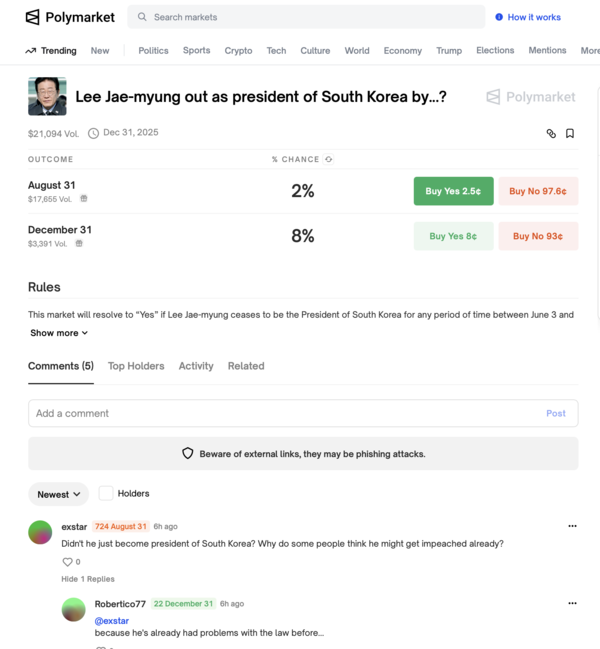Viewport: 600px width, 649px height.
Task: Open the How it works link
Action: coord(528,17)
